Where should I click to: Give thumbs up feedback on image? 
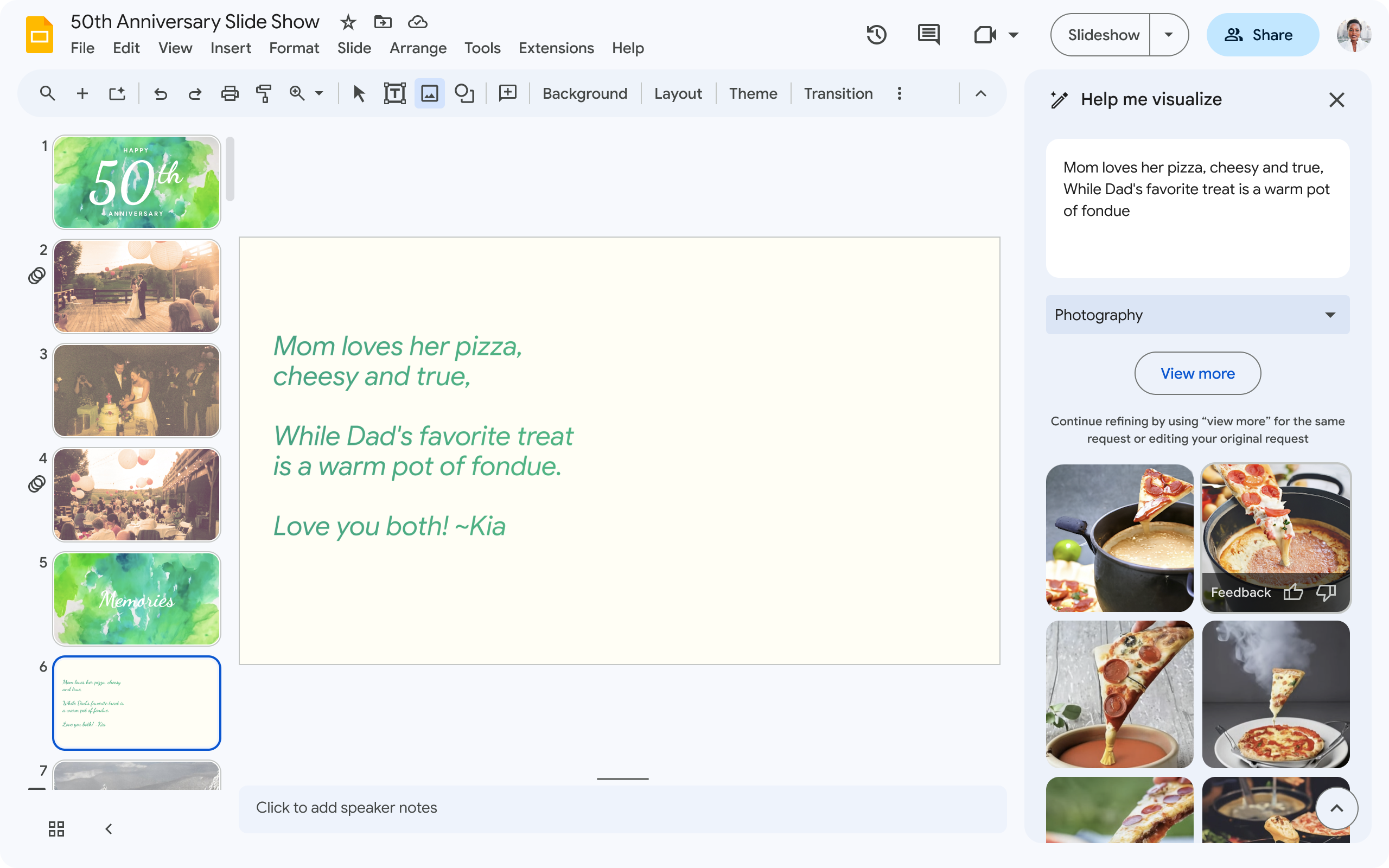point(1293,592)
